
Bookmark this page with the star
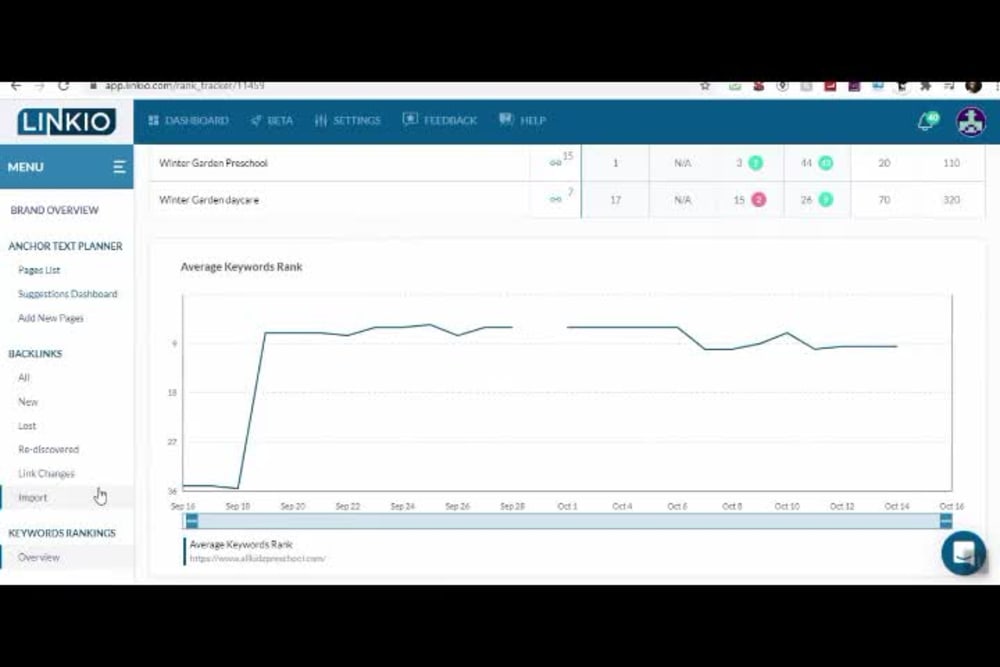705,86
